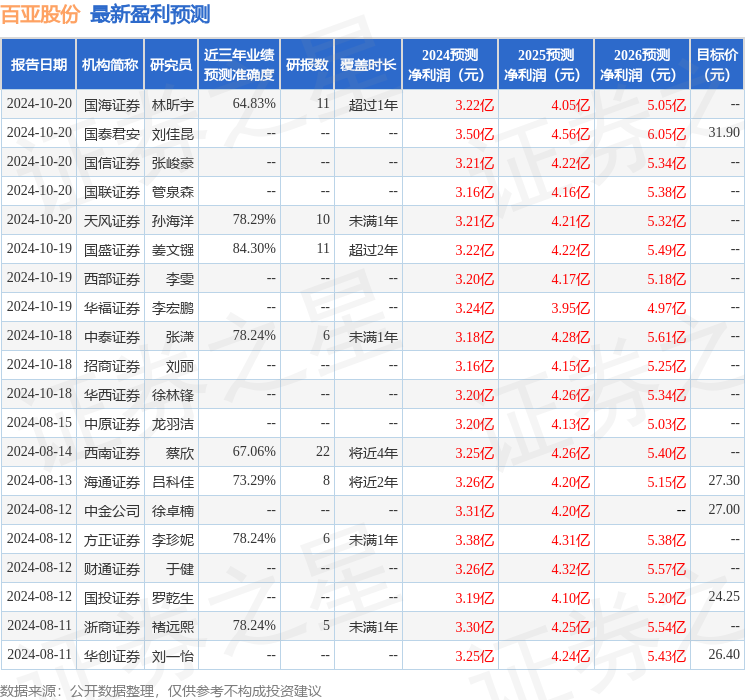Select the 天风证券 institution cell
This screenshot has height=700, width=745.
click(112, 221)
